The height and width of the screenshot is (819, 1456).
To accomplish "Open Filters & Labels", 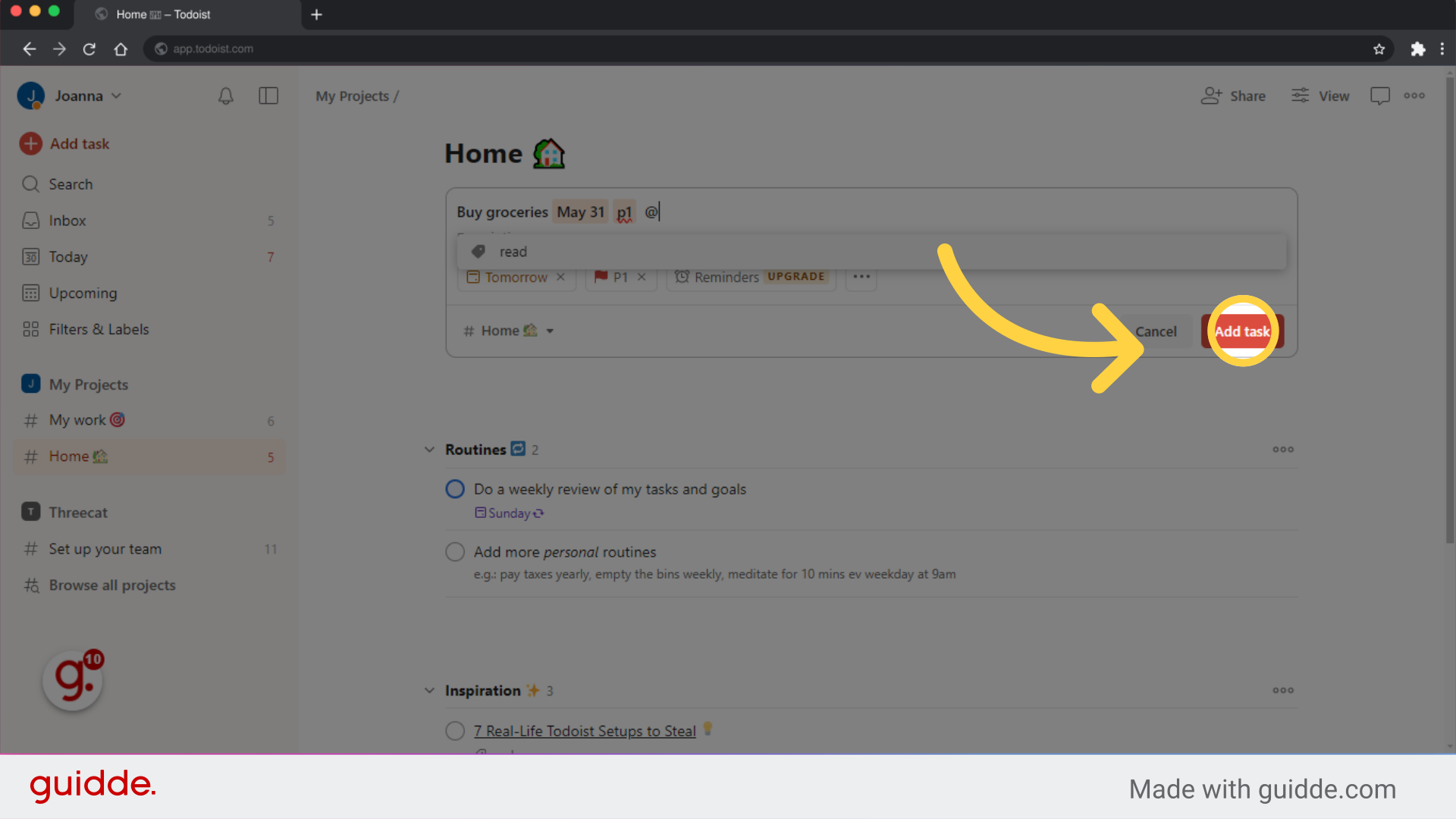I will pyautogui.click(x=99, y=328).
